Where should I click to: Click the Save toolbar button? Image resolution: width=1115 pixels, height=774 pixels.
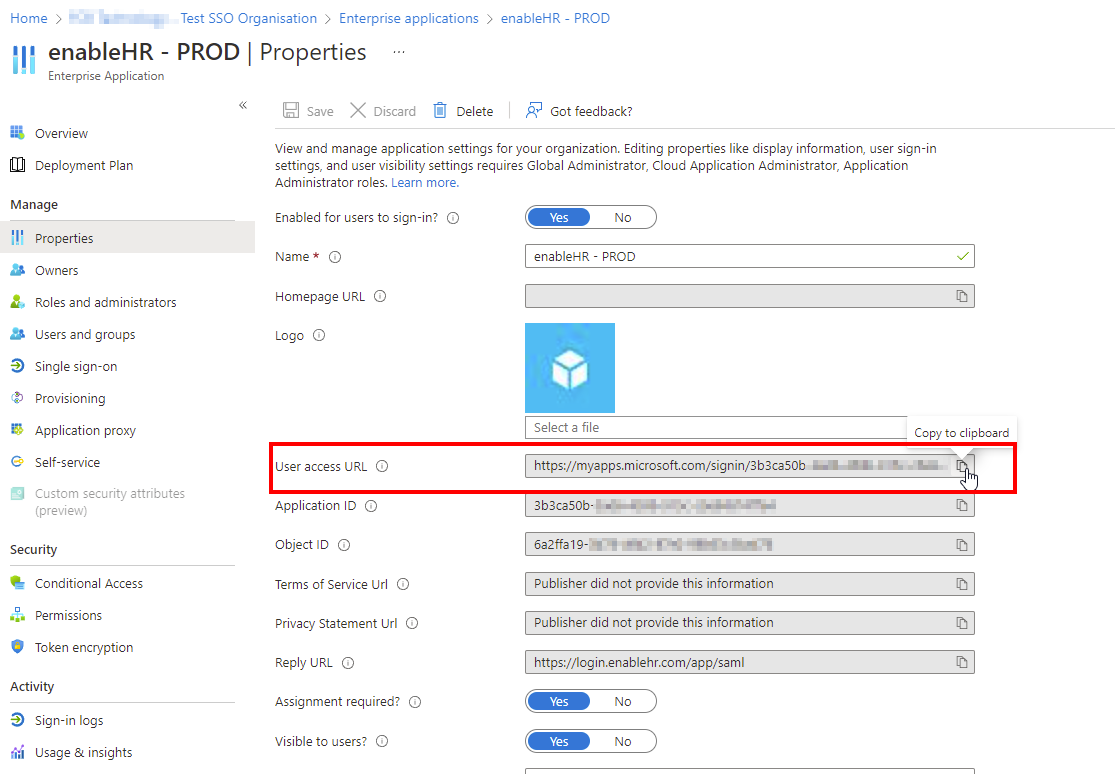tap(308, 111)
